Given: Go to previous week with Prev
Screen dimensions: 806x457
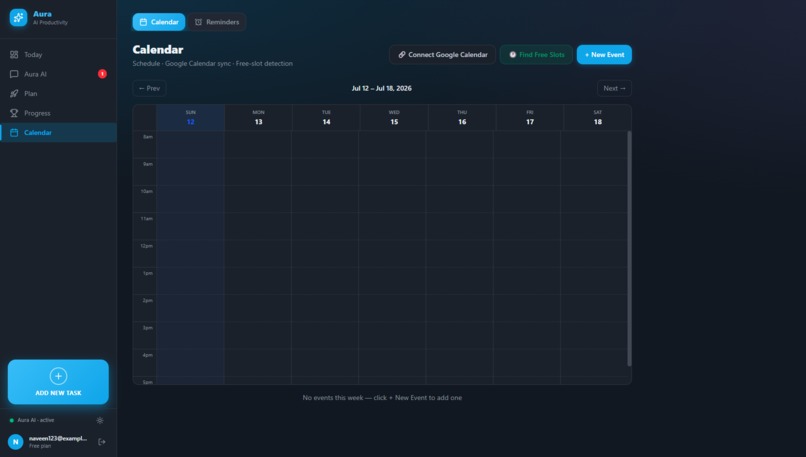Looking at the screenshot, I should coord(149,88).
